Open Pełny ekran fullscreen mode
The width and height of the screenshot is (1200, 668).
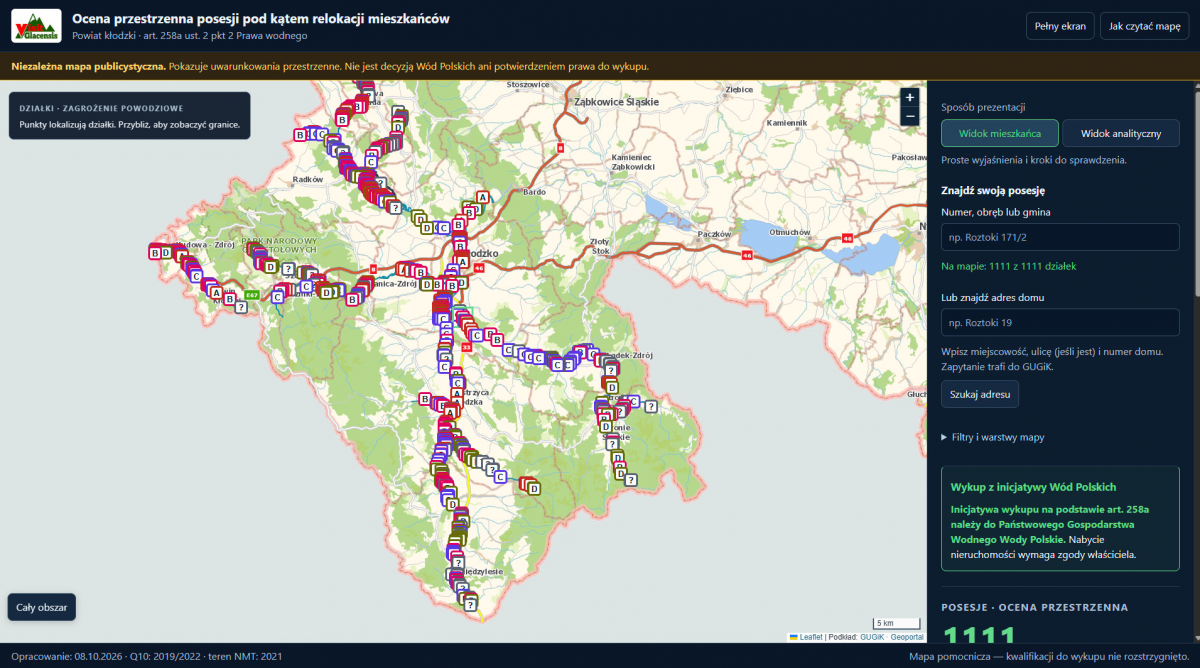click(1060, 26)
